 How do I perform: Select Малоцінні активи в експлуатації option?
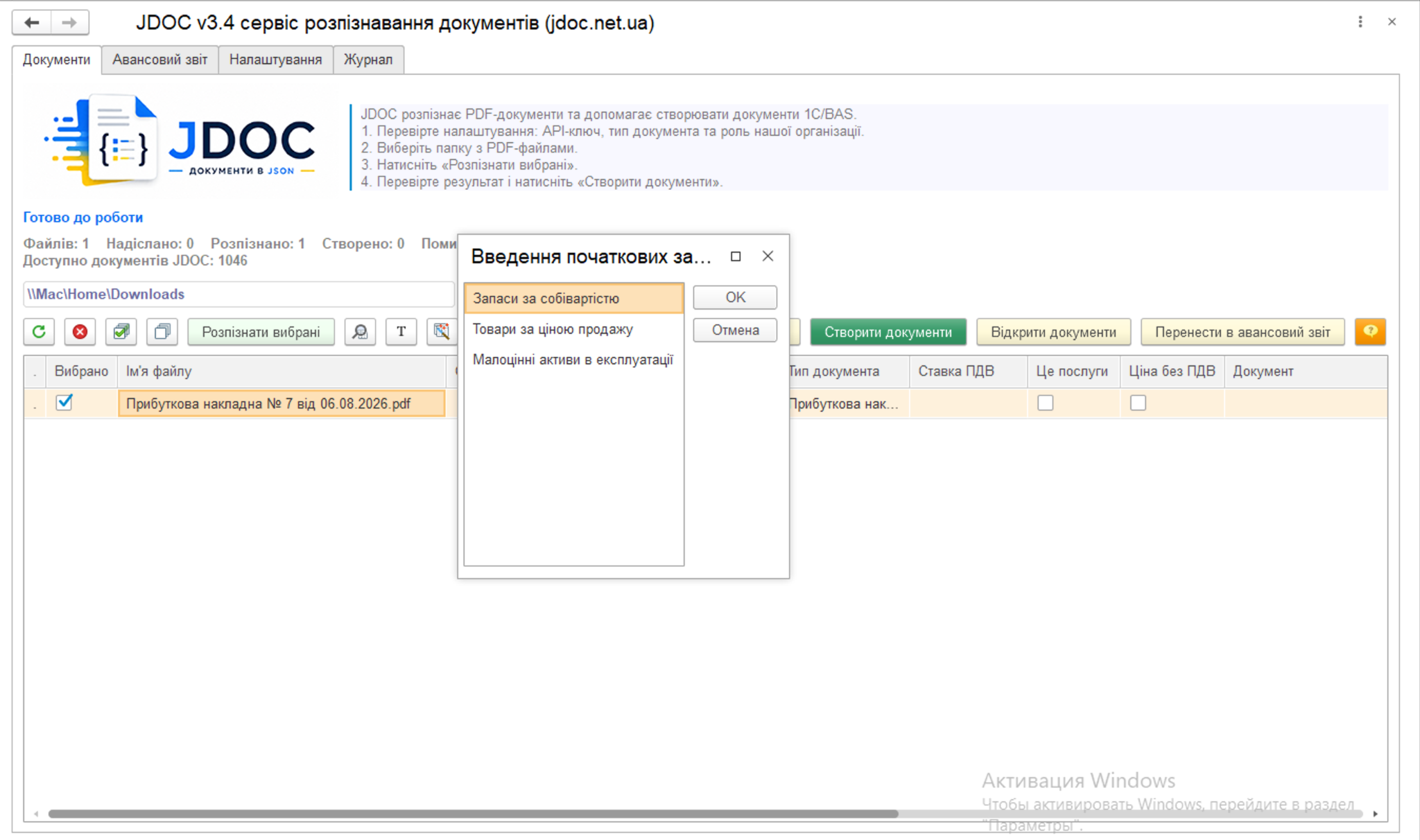click(574, 360)
